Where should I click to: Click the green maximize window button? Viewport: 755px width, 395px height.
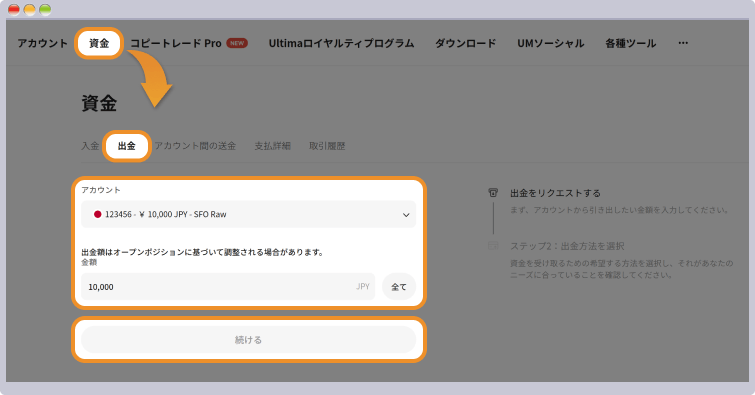point(45,9)
